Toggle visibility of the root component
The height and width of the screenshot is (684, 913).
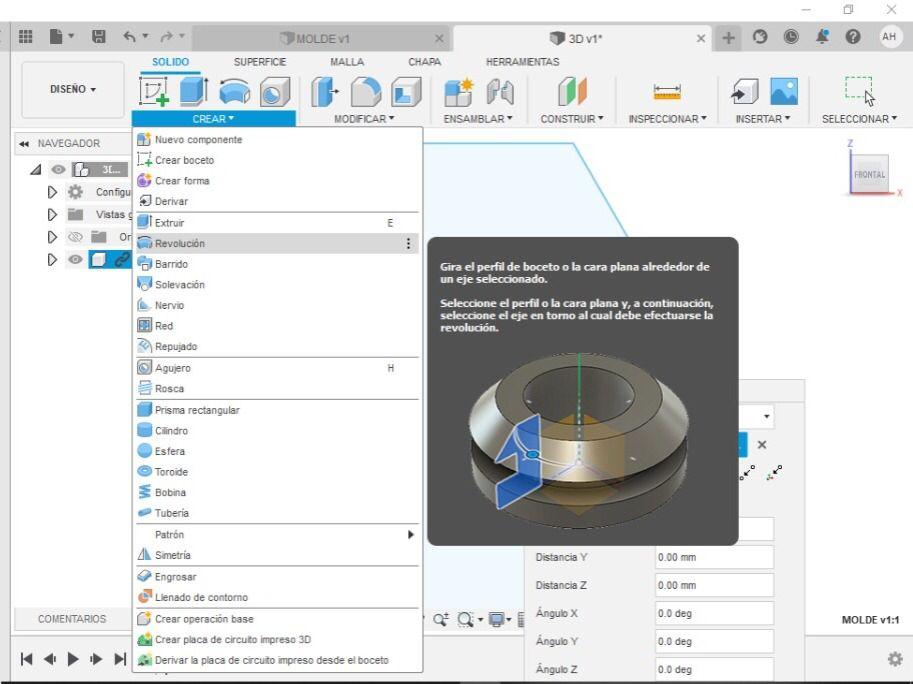[x=58, y=169]
